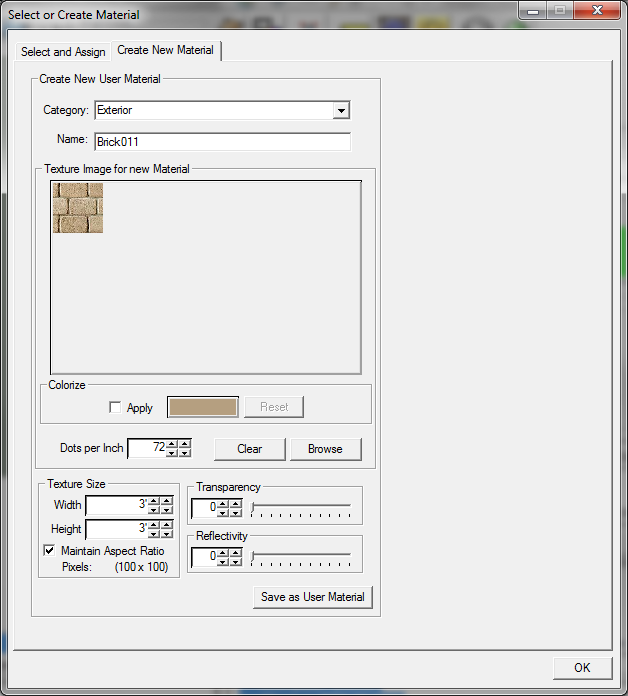Screen dimensions: 628x696
Task: Click left up arrow of Reflectivity spinner
Action: tap(223, 553)
